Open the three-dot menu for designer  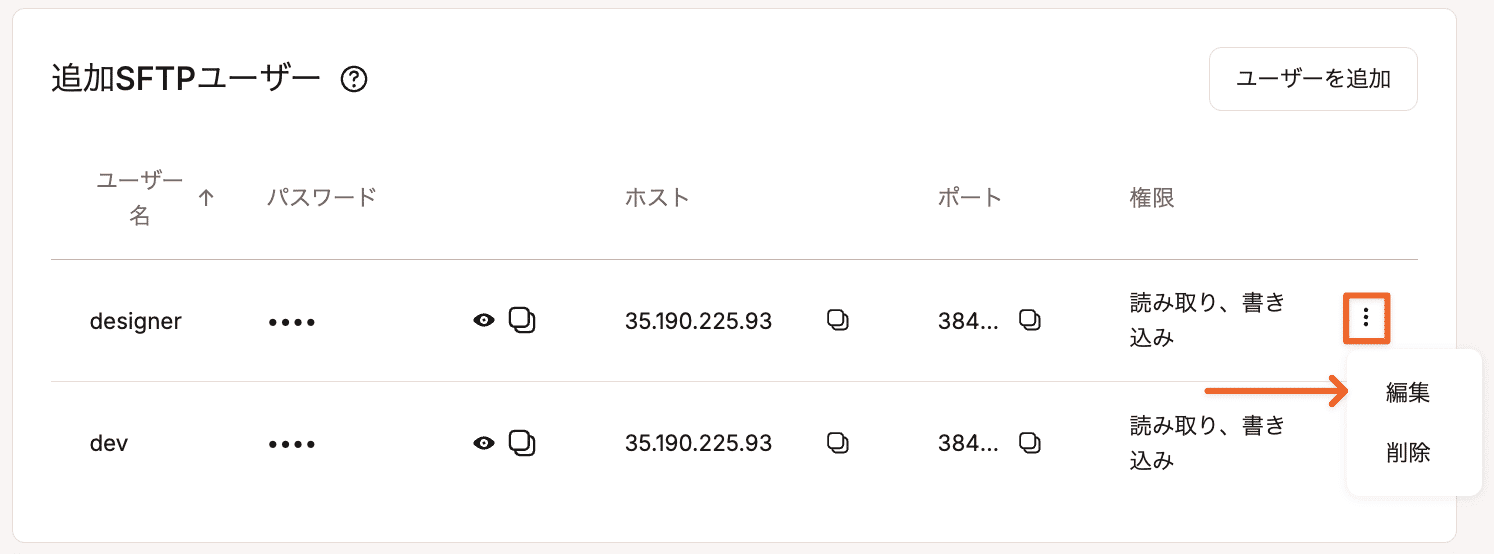1366,319
